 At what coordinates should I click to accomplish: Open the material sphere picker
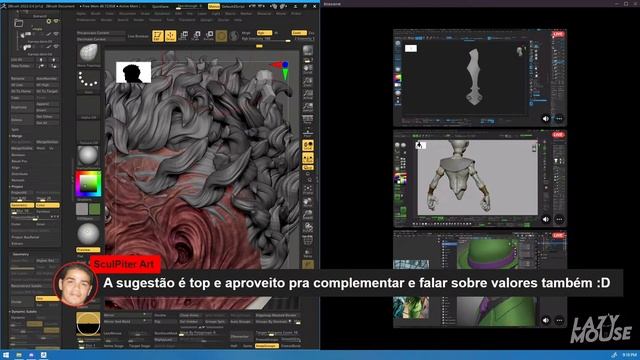click(88, 156)
